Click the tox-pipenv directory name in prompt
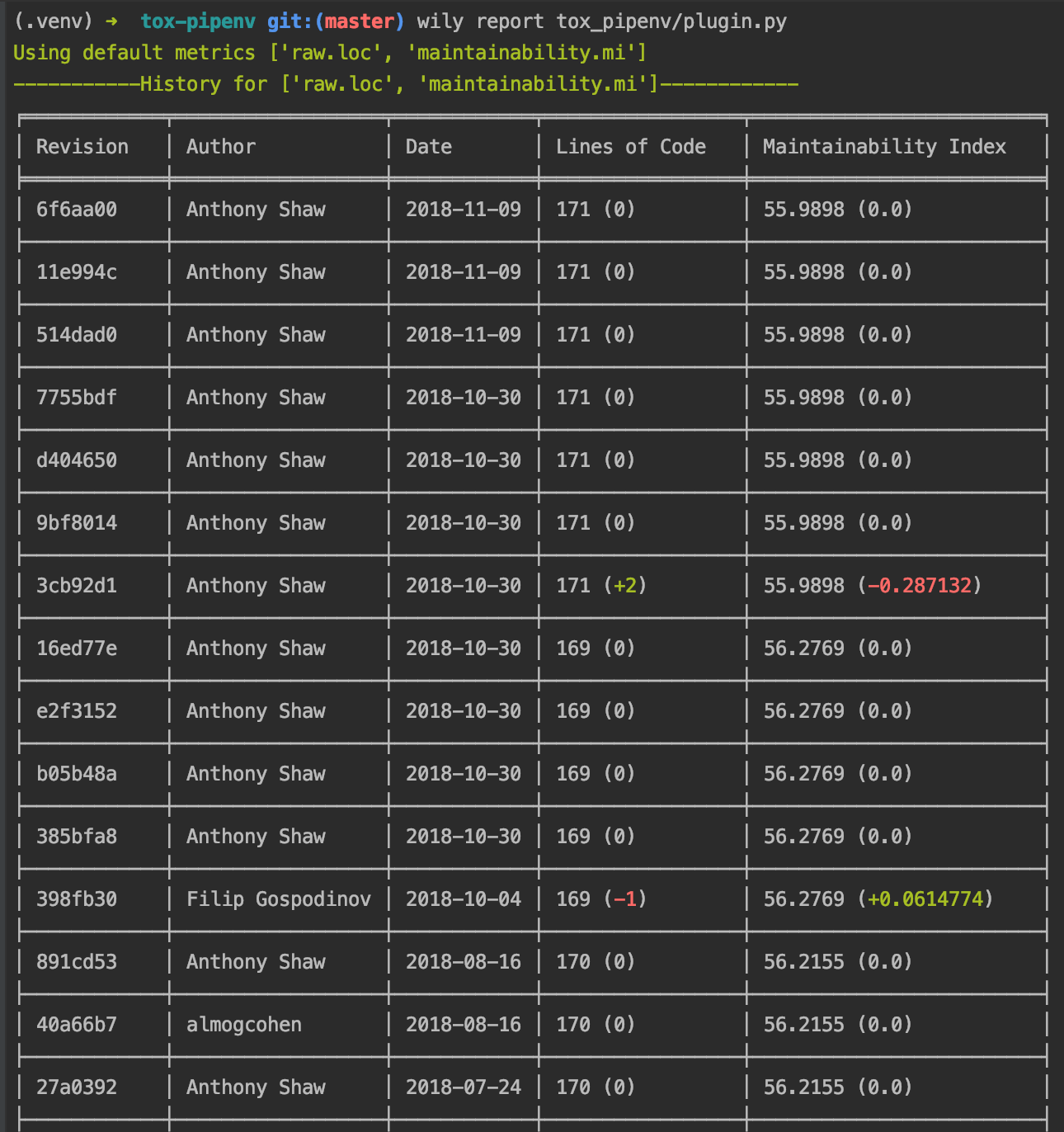 pos(198,21)
